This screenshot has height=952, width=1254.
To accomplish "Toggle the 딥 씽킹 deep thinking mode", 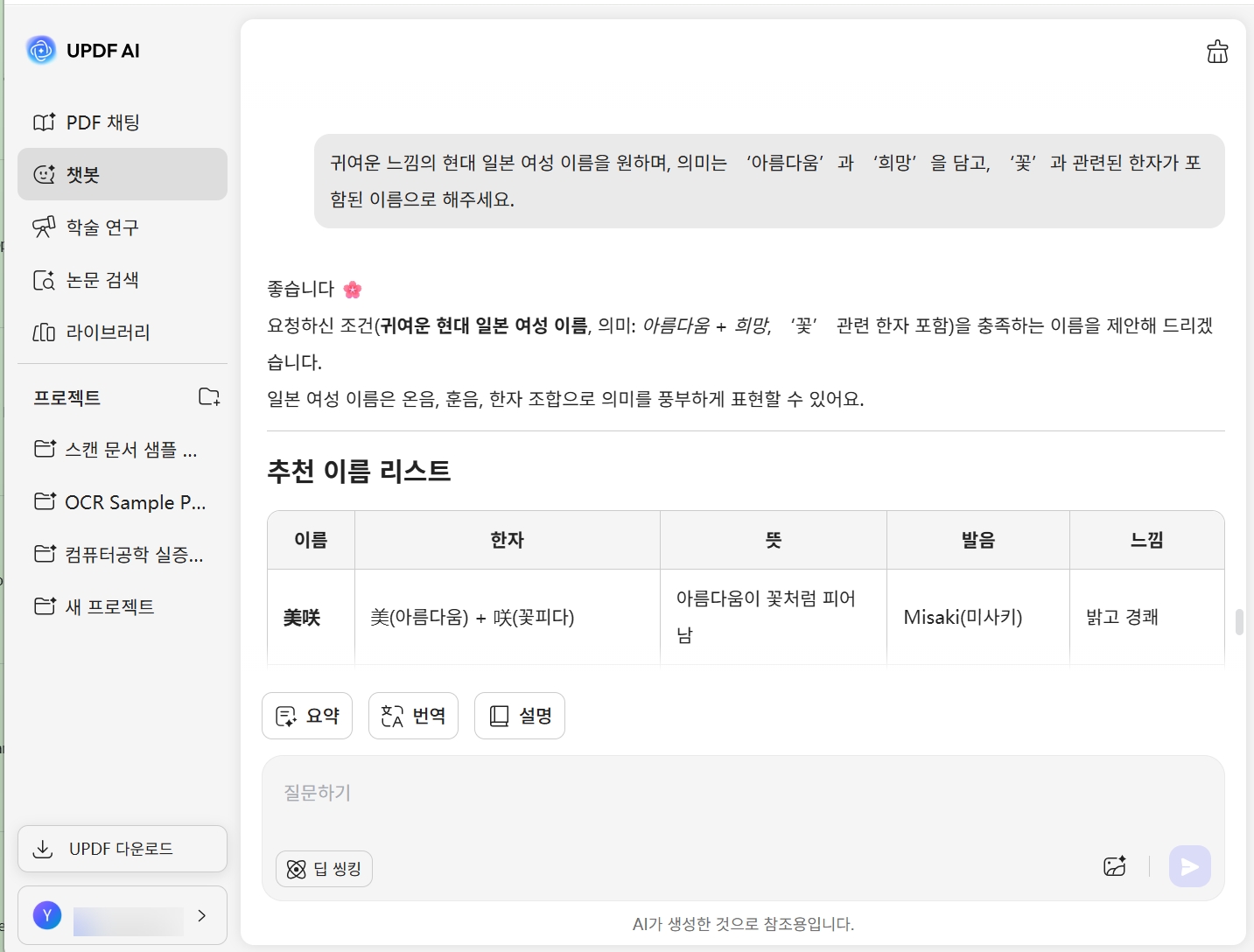I will pyautogui.click(x=324, y=869).
